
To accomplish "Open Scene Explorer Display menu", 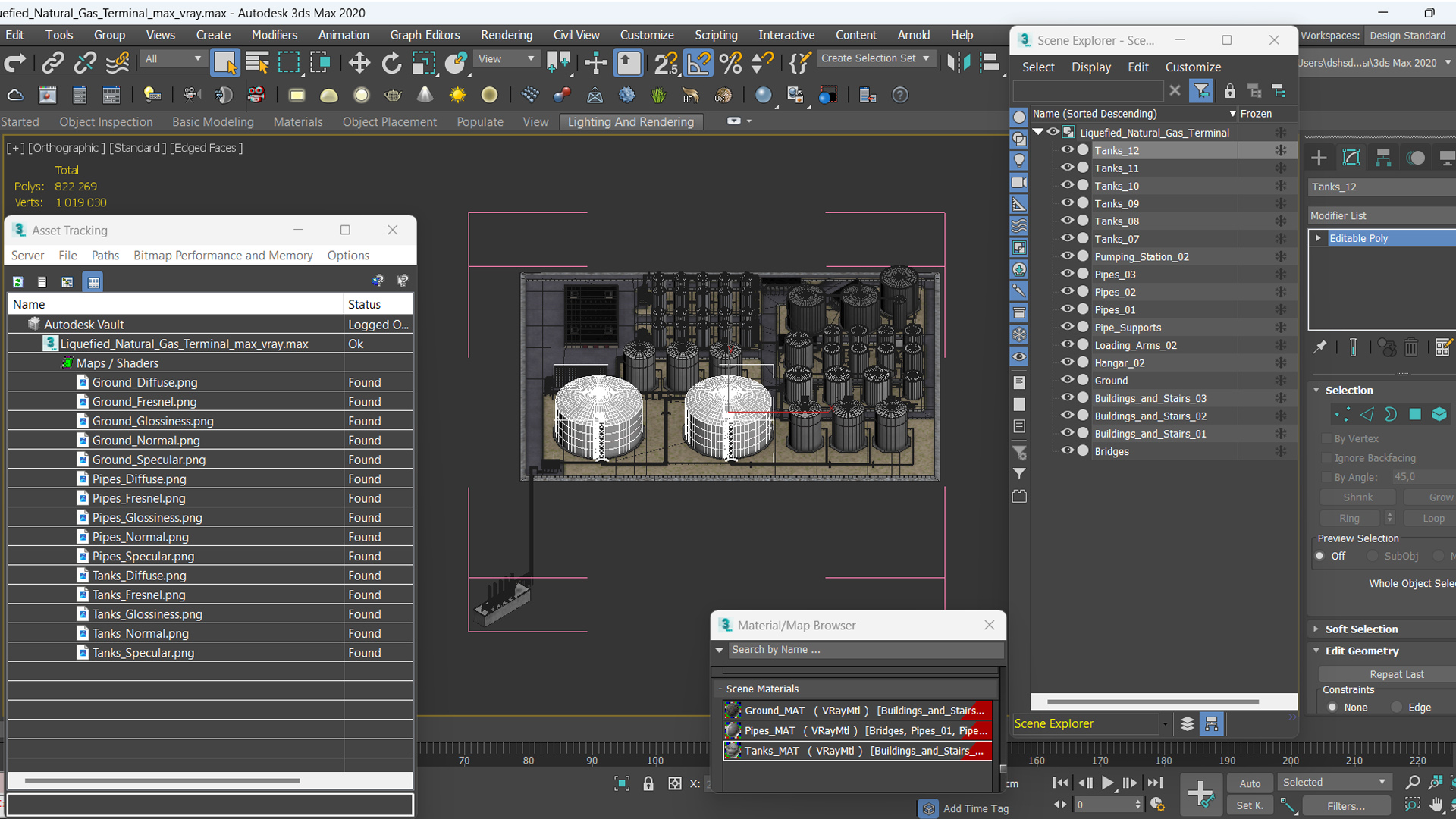I will [x=1091, y=67].
